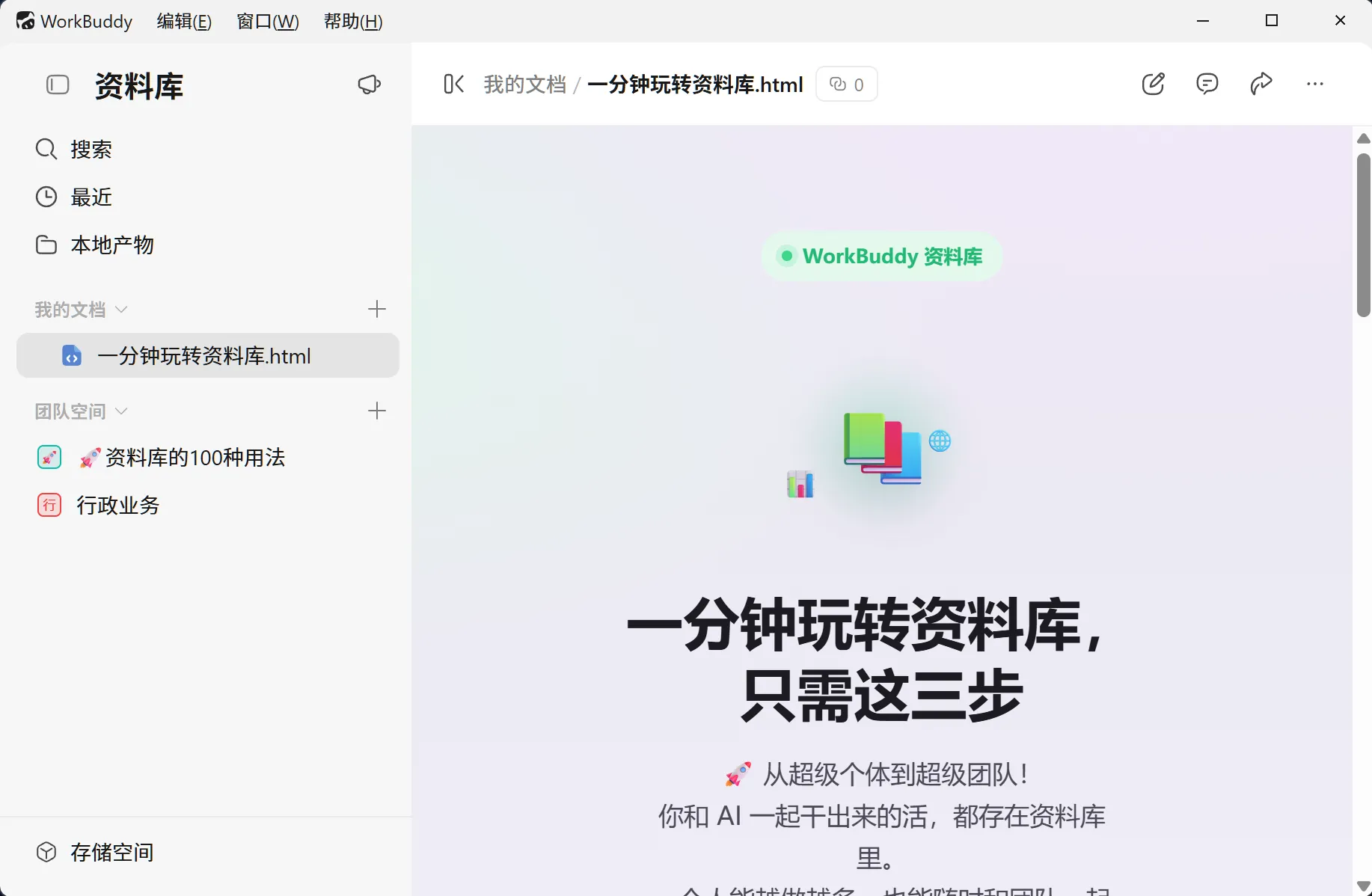1372x896 pixels.
Task: Click the WorkBuddy 资料库 green badge
Action: point(881,257)
